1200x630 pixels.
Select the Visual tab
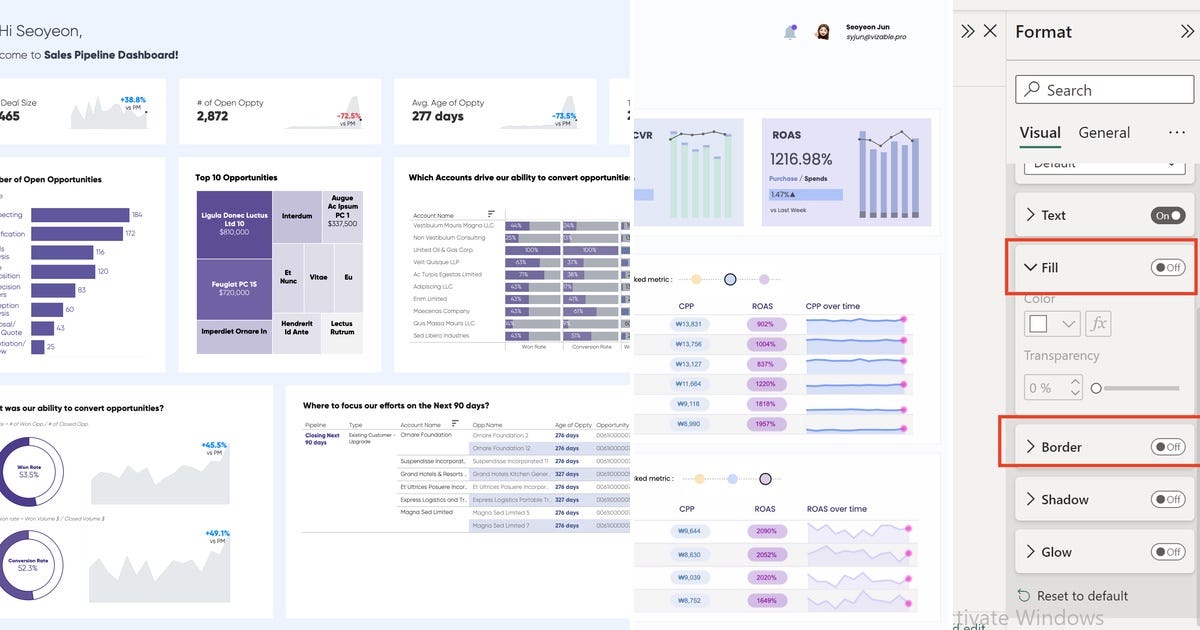[1041, 132]
